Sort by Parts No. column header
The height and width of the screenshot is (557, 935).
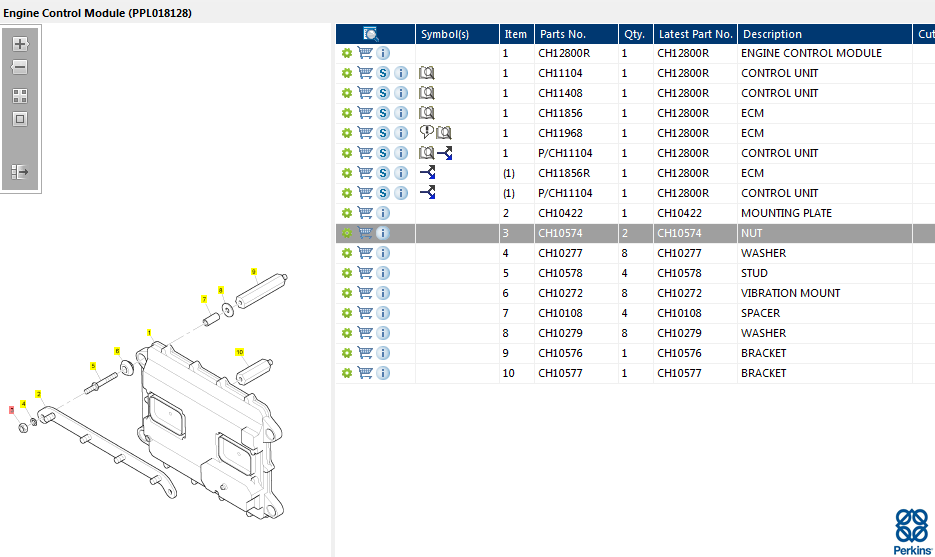click(x=577, y=34)
